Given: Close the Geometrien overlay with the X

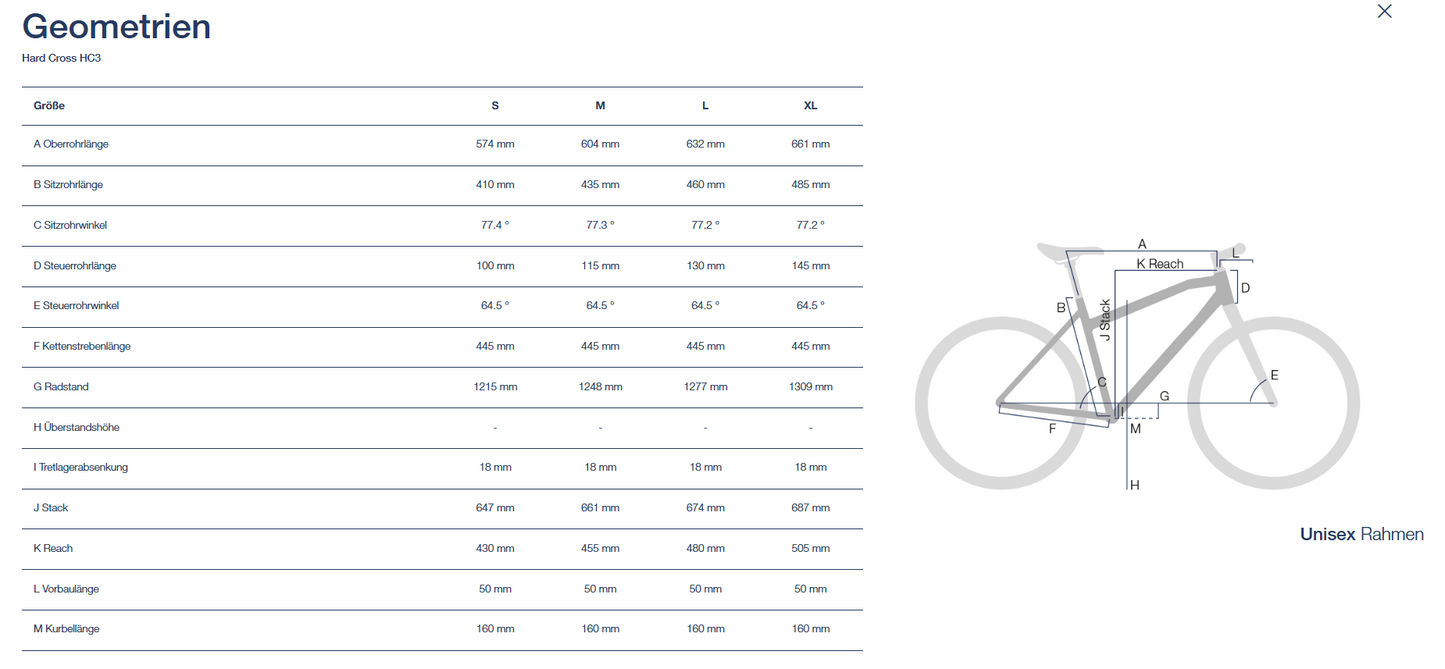Looking at the screenshot, I should [1384, 11].
